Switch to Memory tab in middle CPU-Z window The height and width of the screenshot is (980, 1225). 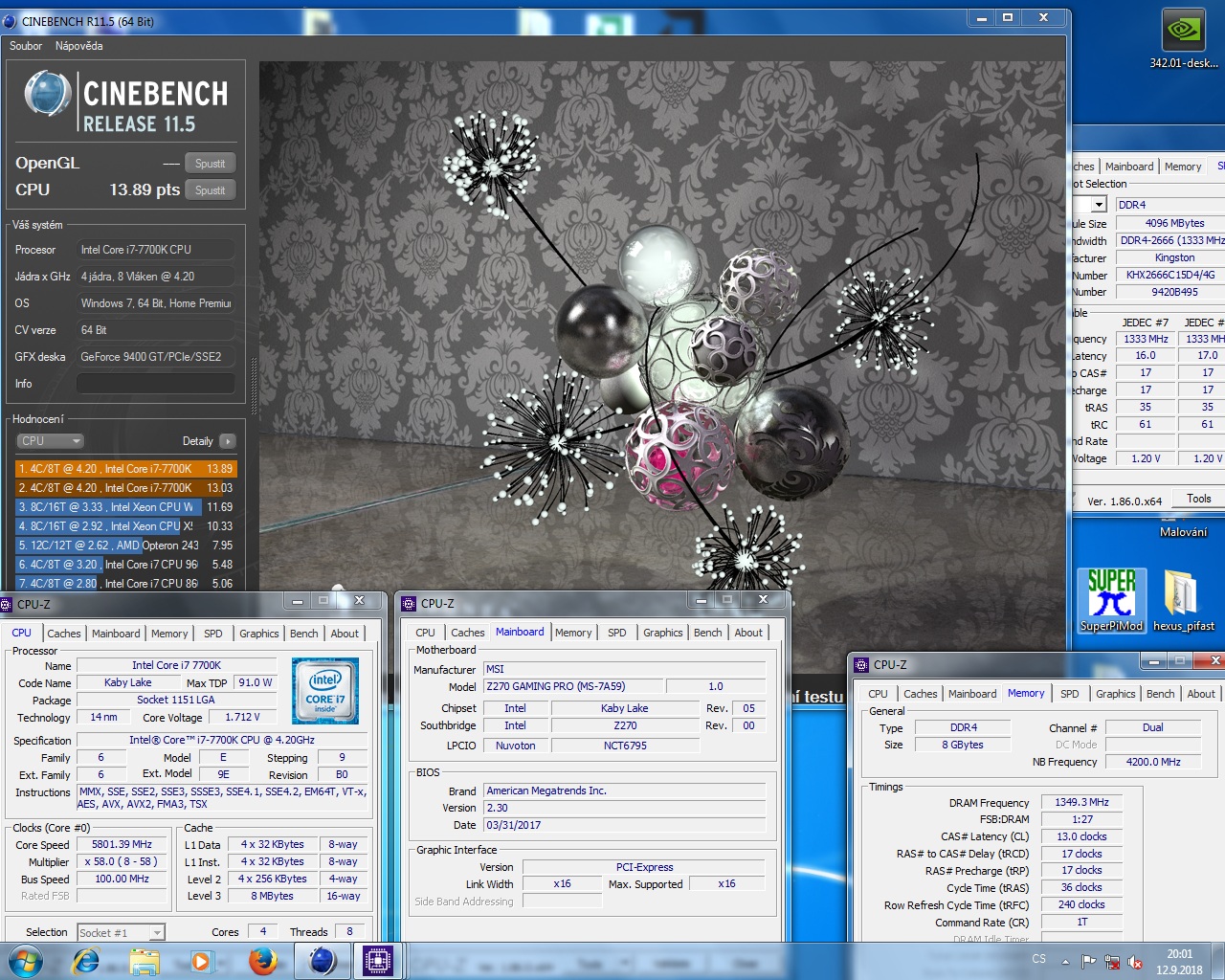coord(573,633)
